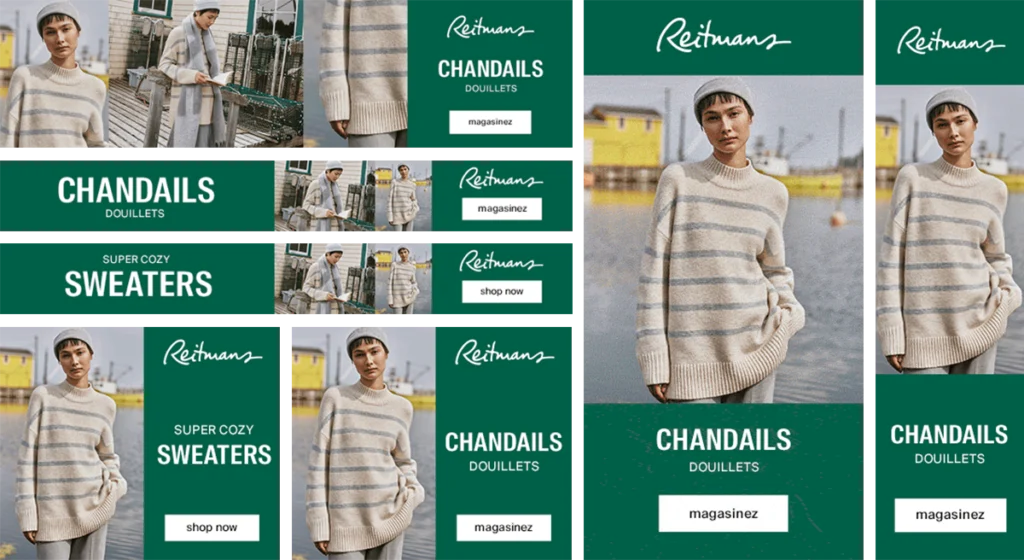Click Reitmans logo in CHANDAILS leaderboard banner
Viewport: 1024px width, 560px height.
point(501,178)
